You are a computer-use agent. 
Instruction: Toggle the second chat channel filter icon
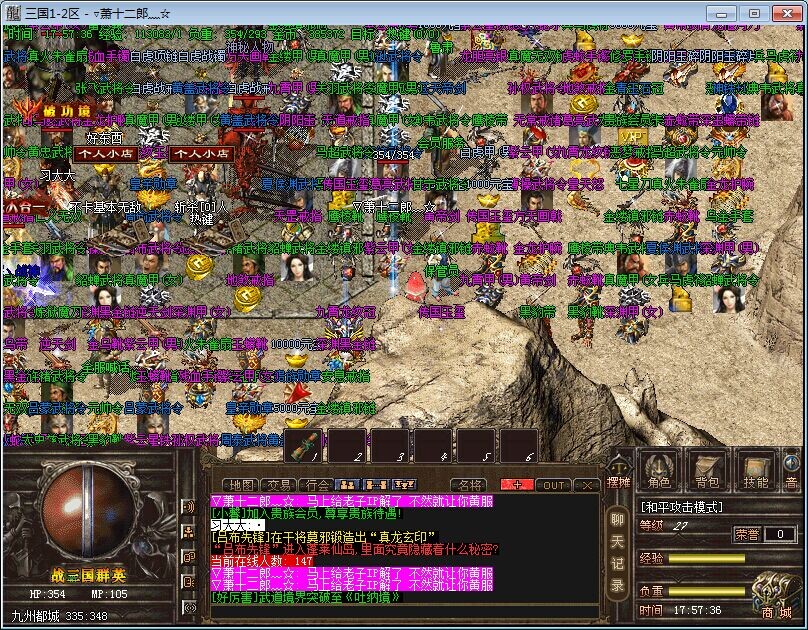tap(190, 532)
